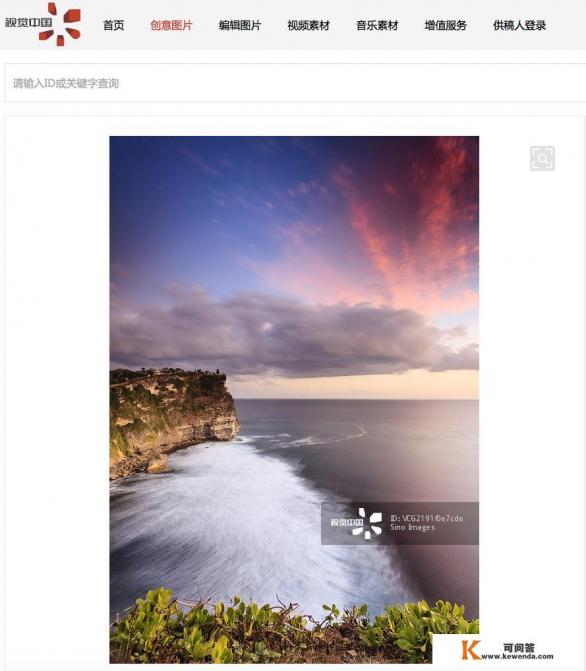Go to 编辑图片 section
This screenshot has height=671, width=586.
click(240, 25)
